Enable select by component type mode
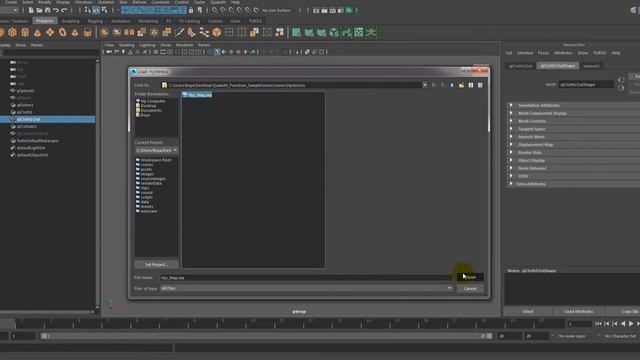 pos(104,10)
